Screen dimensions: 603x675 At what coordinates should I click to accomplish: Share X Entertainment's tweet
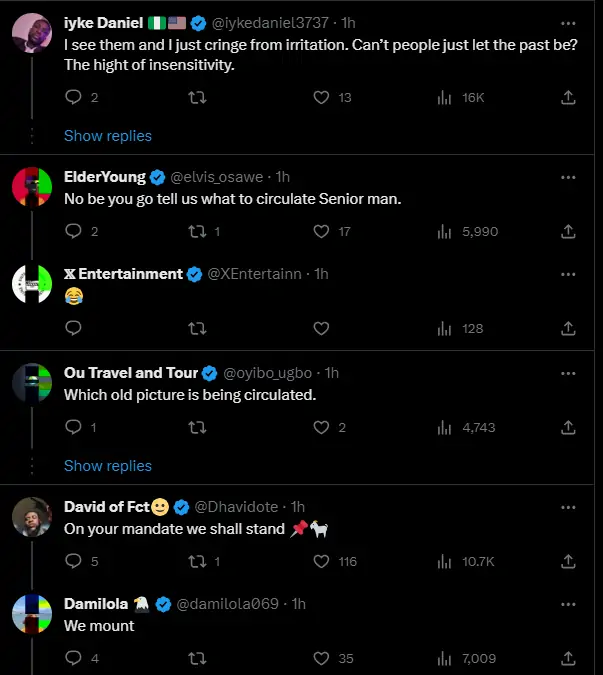[x=568, y=328]
